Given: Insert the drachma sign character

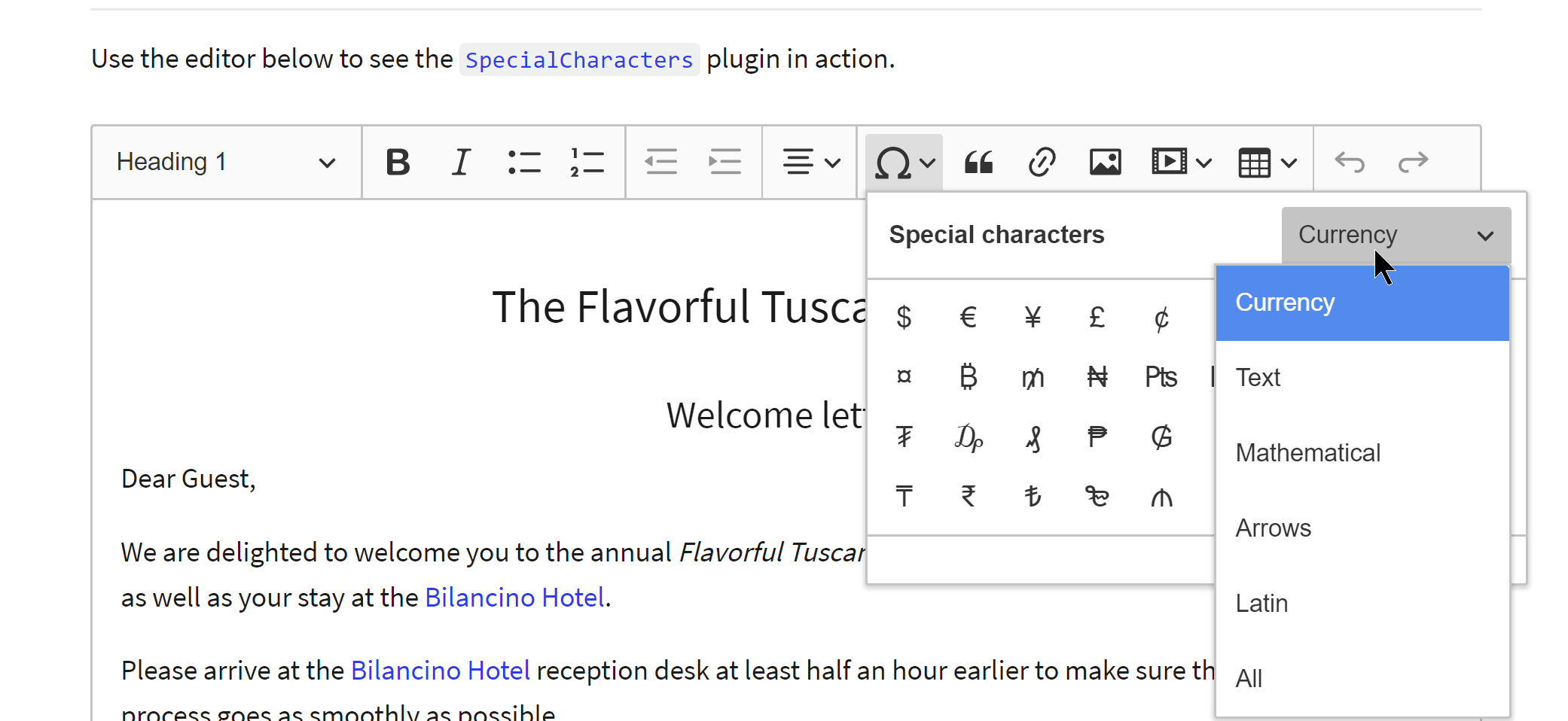Looking at the screenshot, I should [x=969, y=437].
